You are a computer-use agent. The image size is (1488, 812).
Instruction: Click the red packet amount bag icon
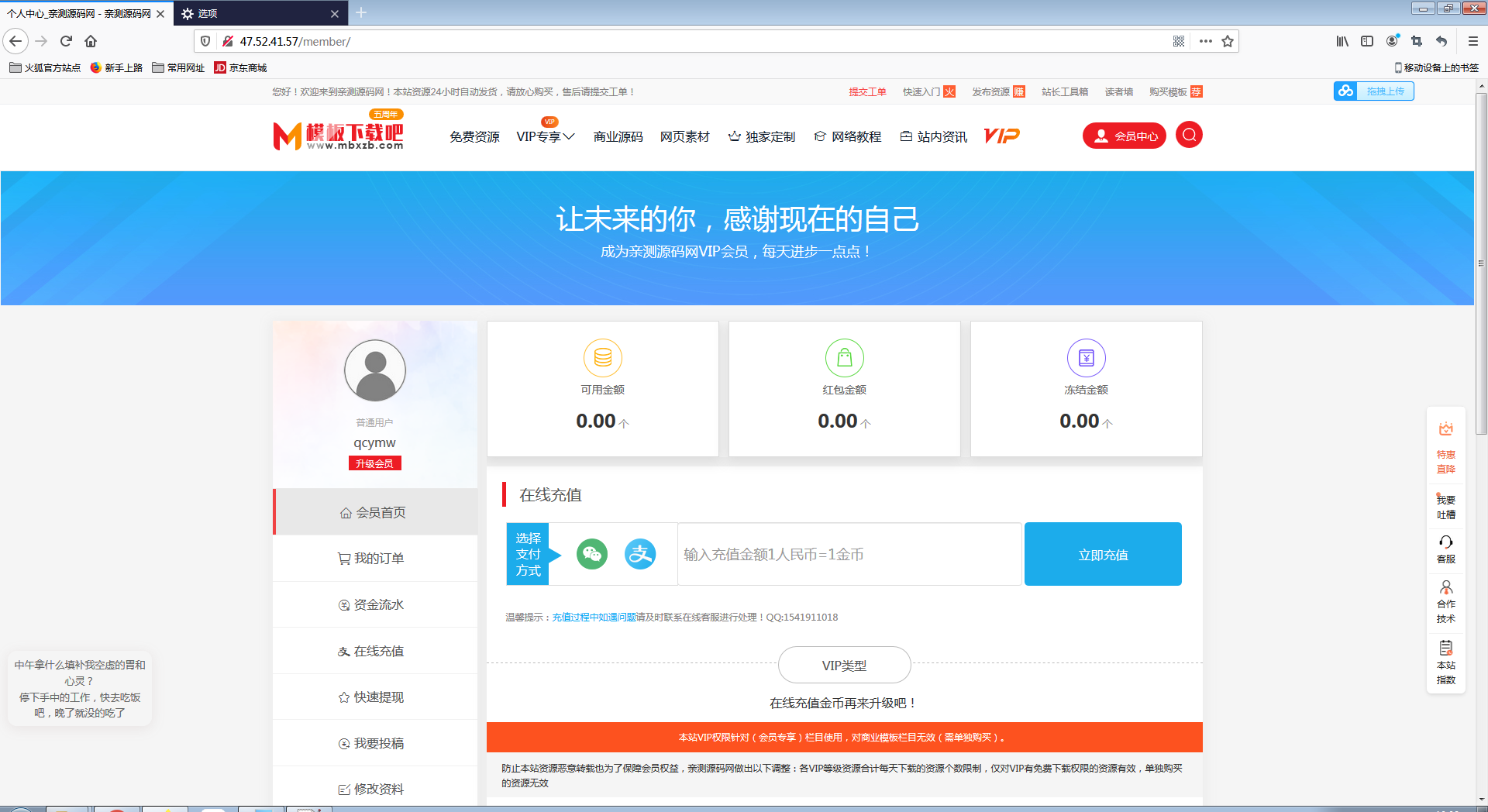click(845, 358)
